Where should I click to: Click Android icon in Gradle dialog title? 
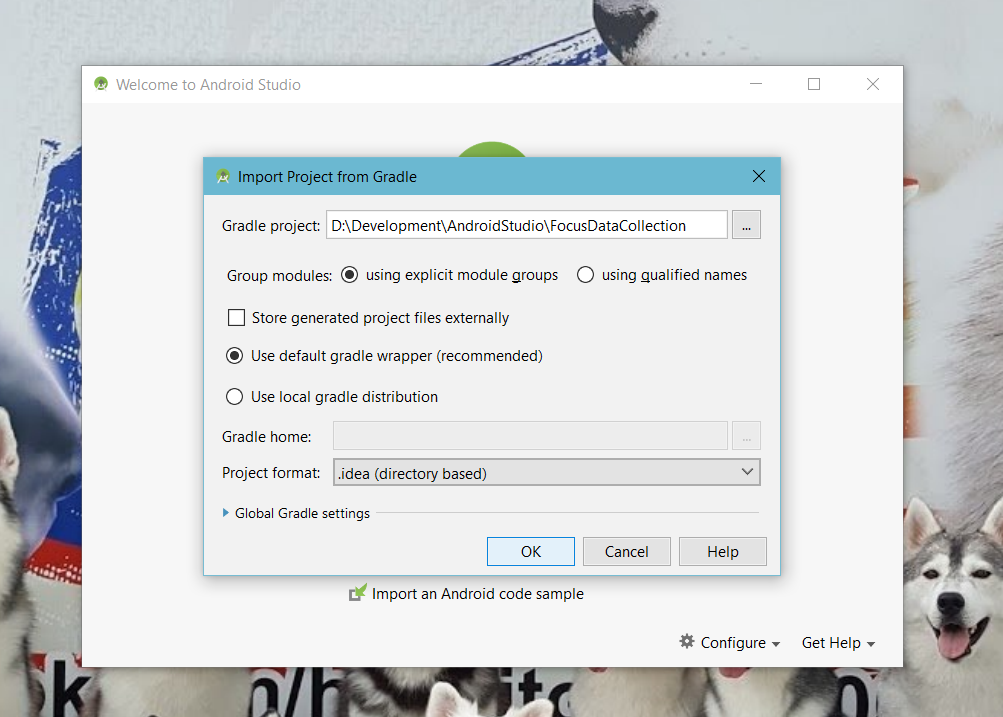pos(223,177)
